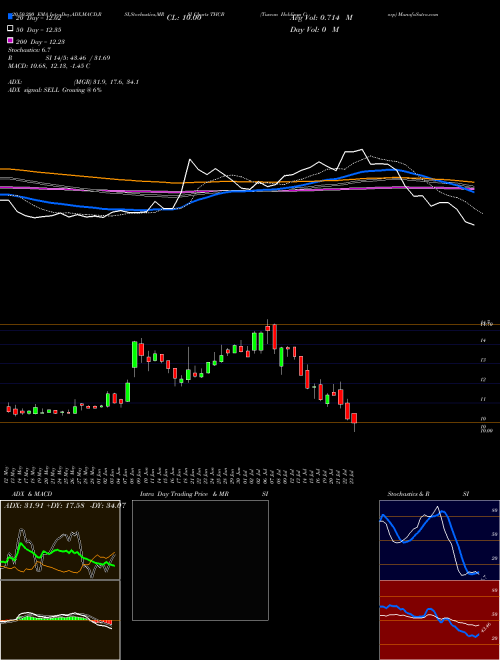Click the 'Intra Day Trading Price & MRSI' title
500x660 pixels.
click(204, 494)
